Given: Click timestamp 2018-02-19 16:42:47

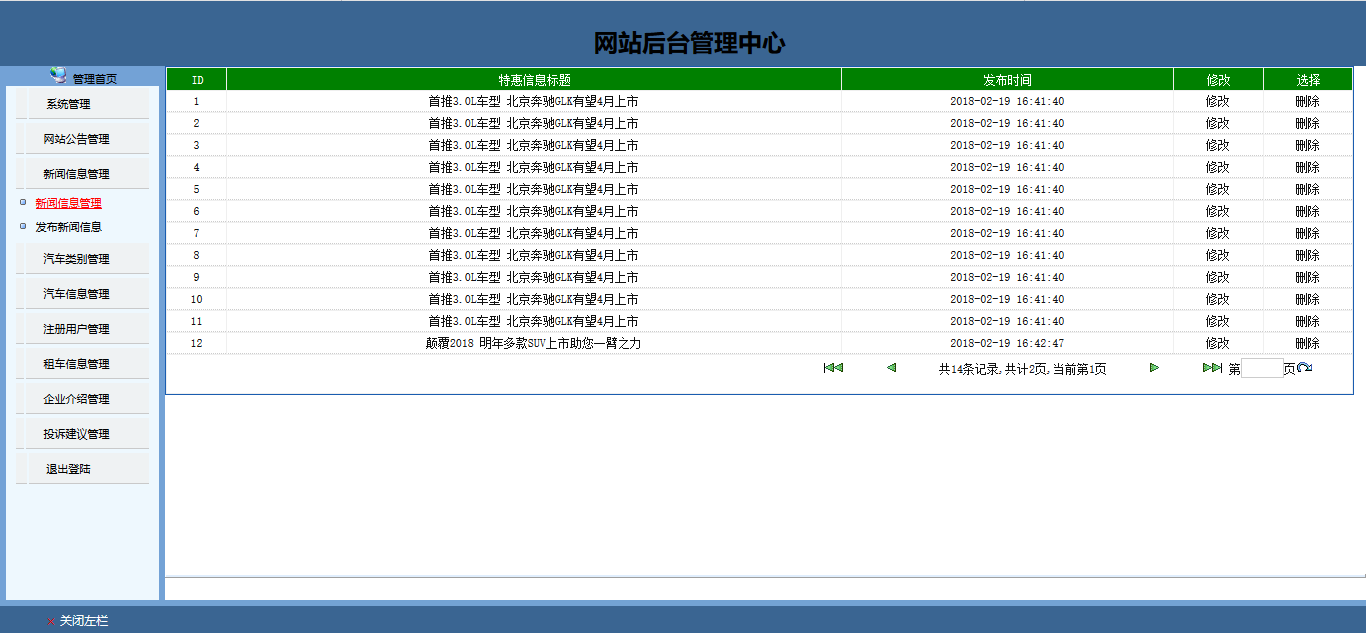Looking at the screenshot, I should click(1007, 343).
